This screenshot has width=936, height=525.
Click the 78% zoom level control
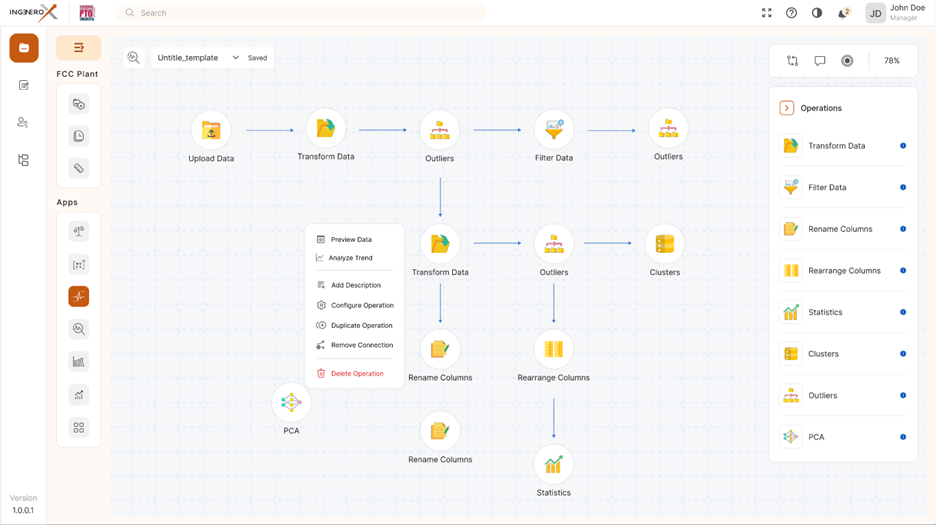pyautogui.click(x=891, y=61)
